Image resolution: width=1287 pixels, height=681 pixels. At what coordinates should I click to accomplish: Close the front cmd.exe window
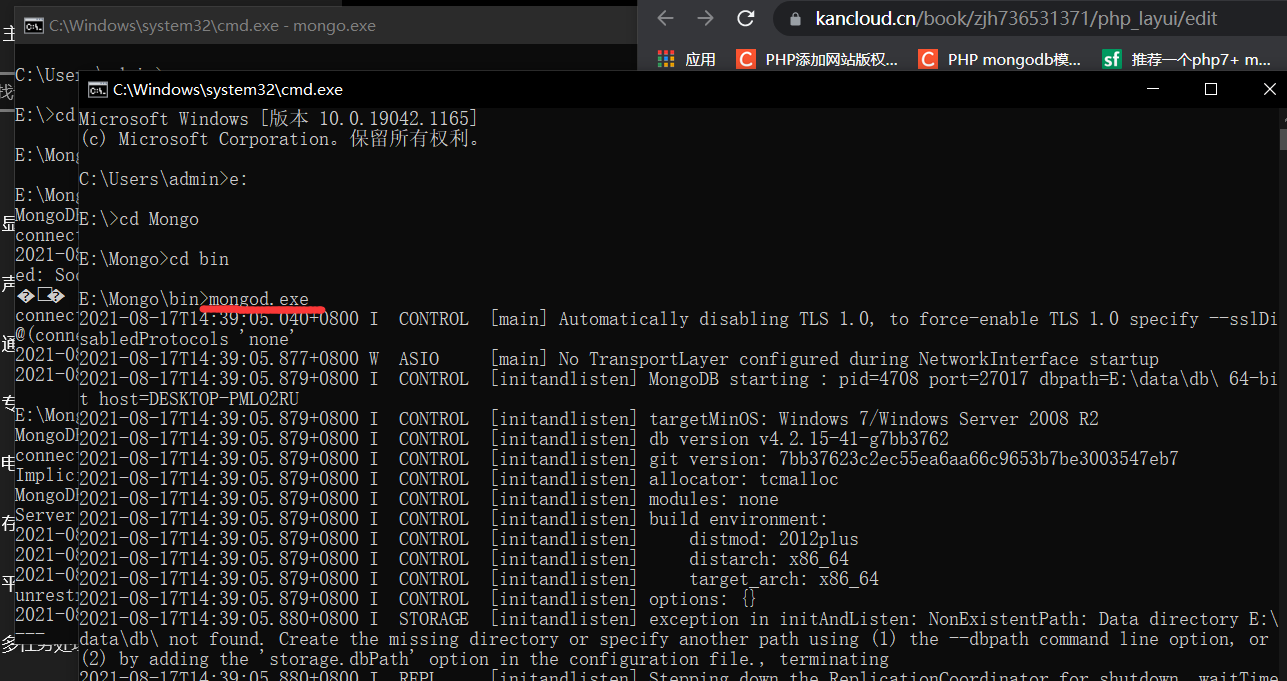(1268, 90)
